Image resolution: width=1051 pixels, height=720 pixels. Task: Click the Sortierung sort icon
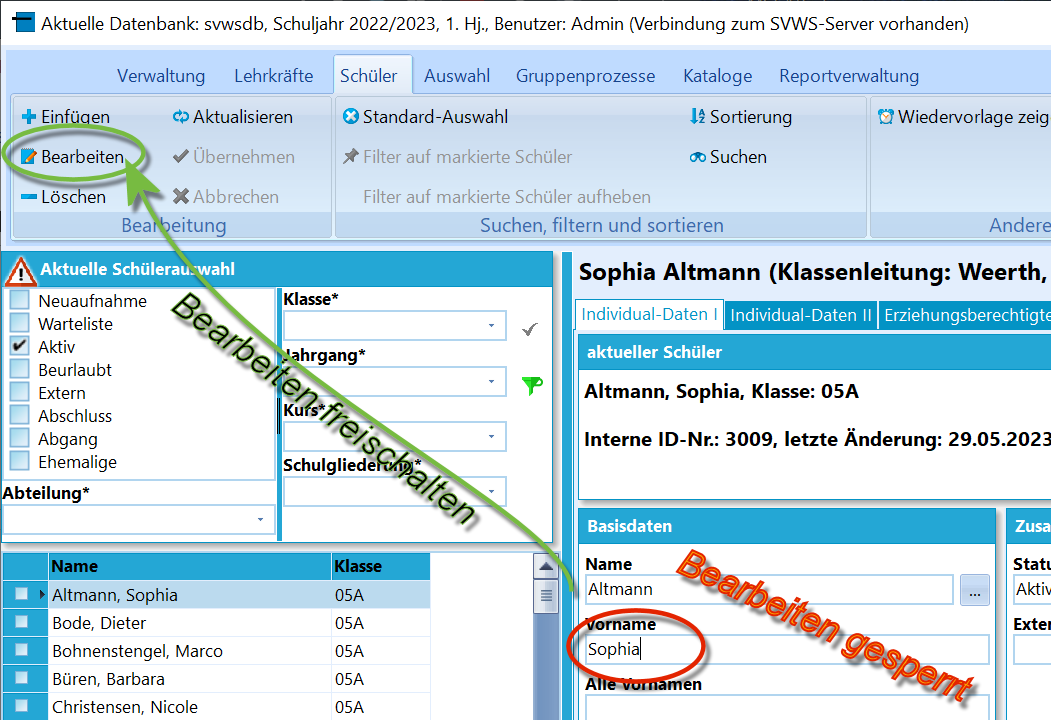pyautogui.click(x=698, y=117)
